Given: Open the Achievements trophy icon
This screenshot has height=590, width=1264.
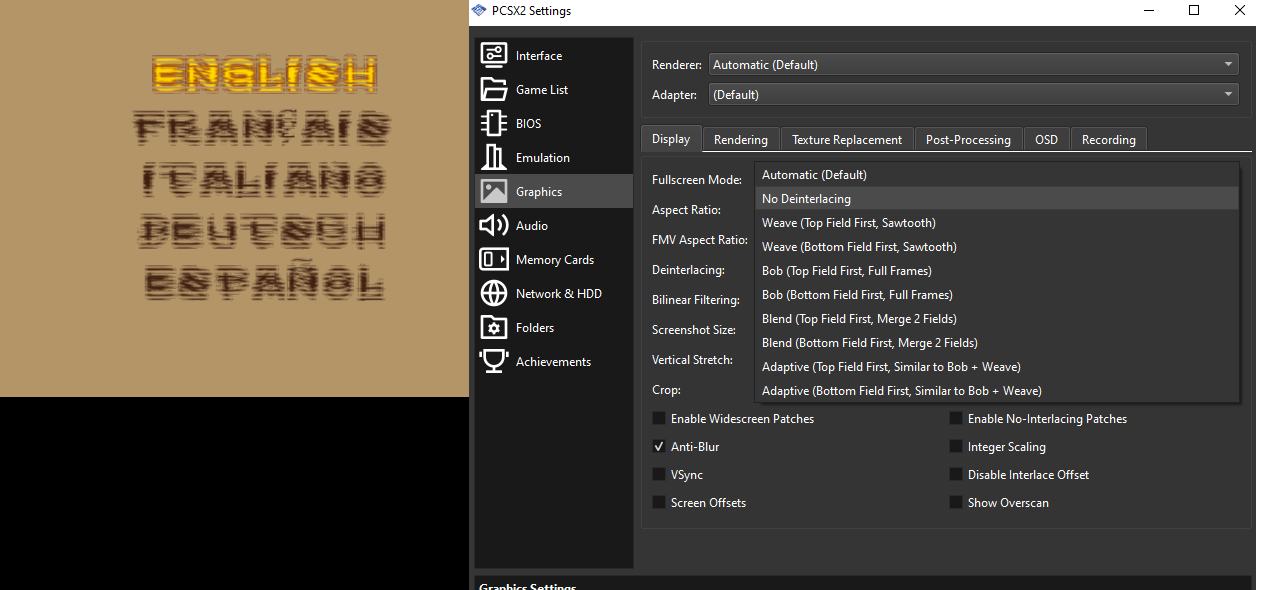Looking at the screenshot, I should pos(494,361).
